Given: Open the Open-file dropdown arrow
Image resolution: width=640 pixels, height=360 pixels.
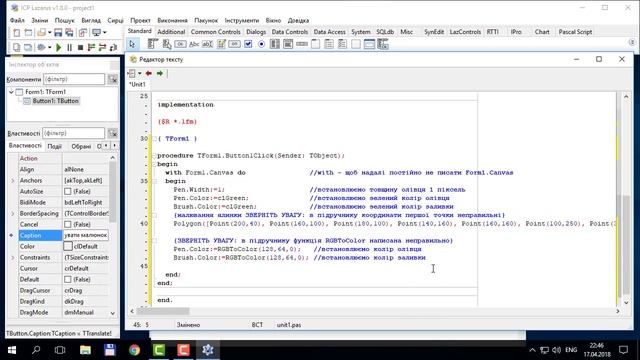Looking at the screenshot, I should coord(49,33).
